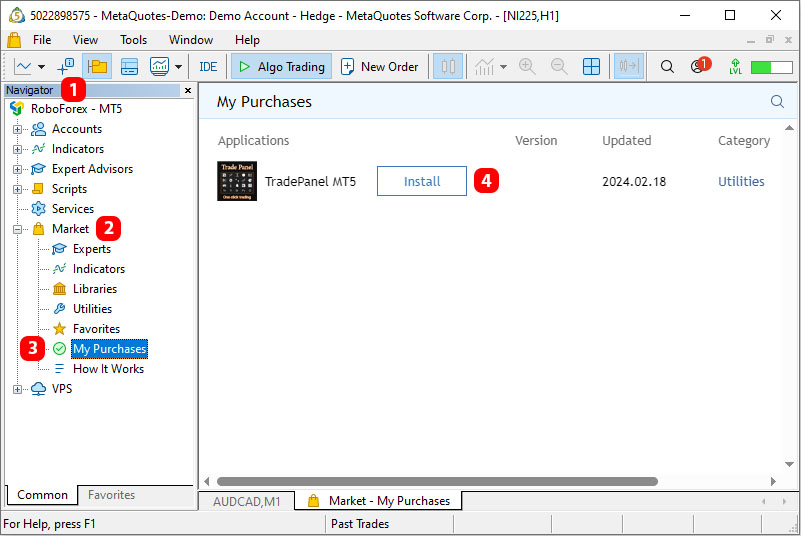This screenshot has width=801, height=536.
Task: Open the View menu
Action: [x=85, y=40]
